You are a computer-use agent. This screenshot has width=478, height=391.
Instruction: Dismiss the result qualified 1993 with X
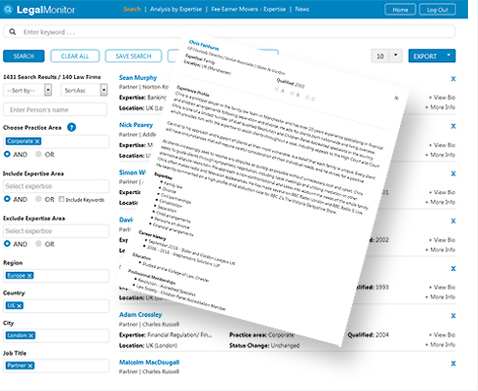(x=453, y=268)
